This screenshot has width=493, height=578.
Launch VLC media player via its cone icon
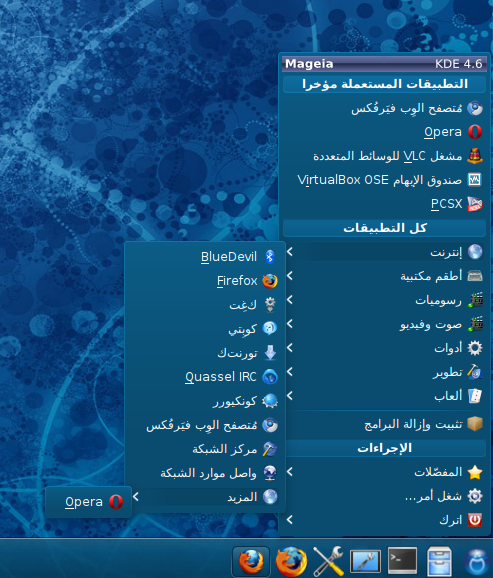[x=475, y=156]
